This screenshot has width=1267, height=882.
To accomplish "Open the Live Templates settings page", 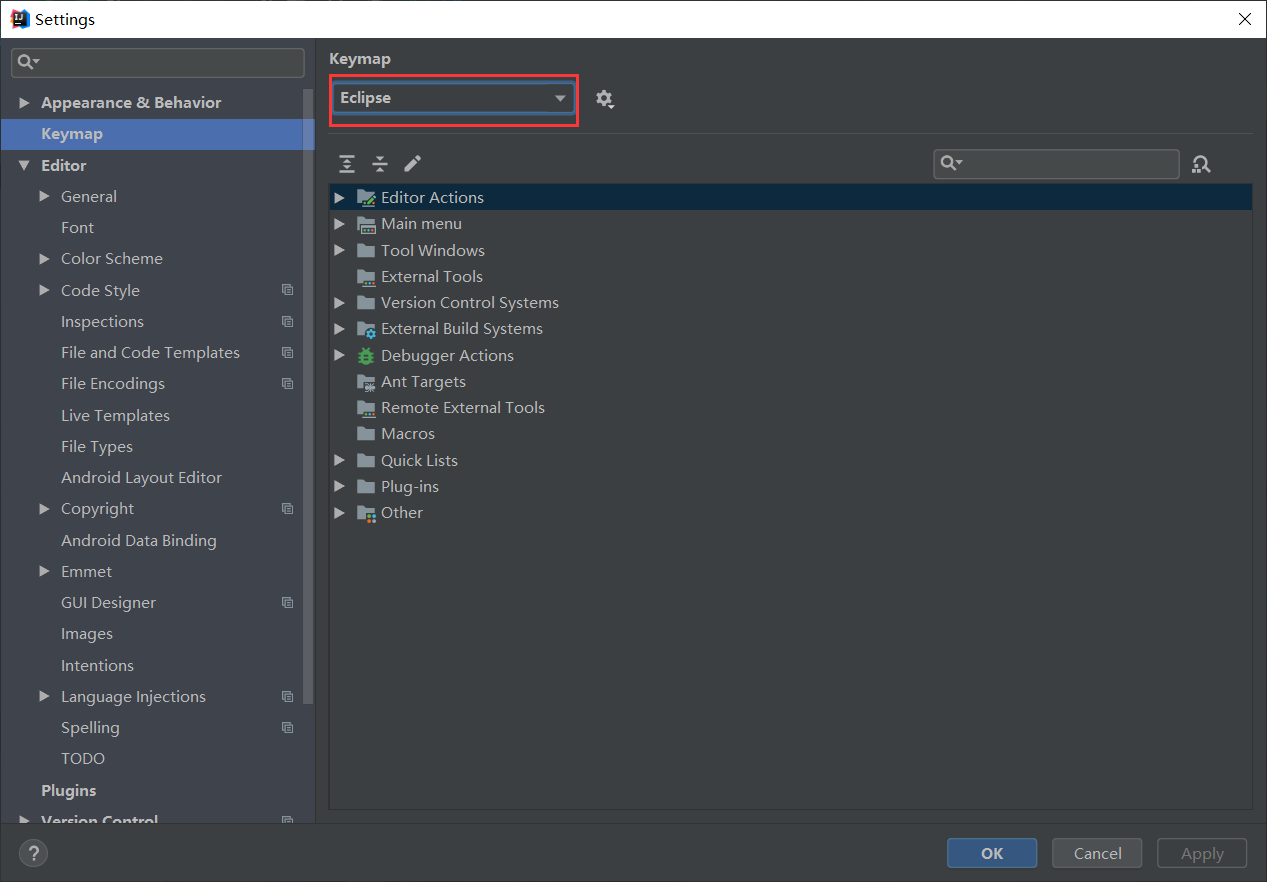I will click(115, 416).
